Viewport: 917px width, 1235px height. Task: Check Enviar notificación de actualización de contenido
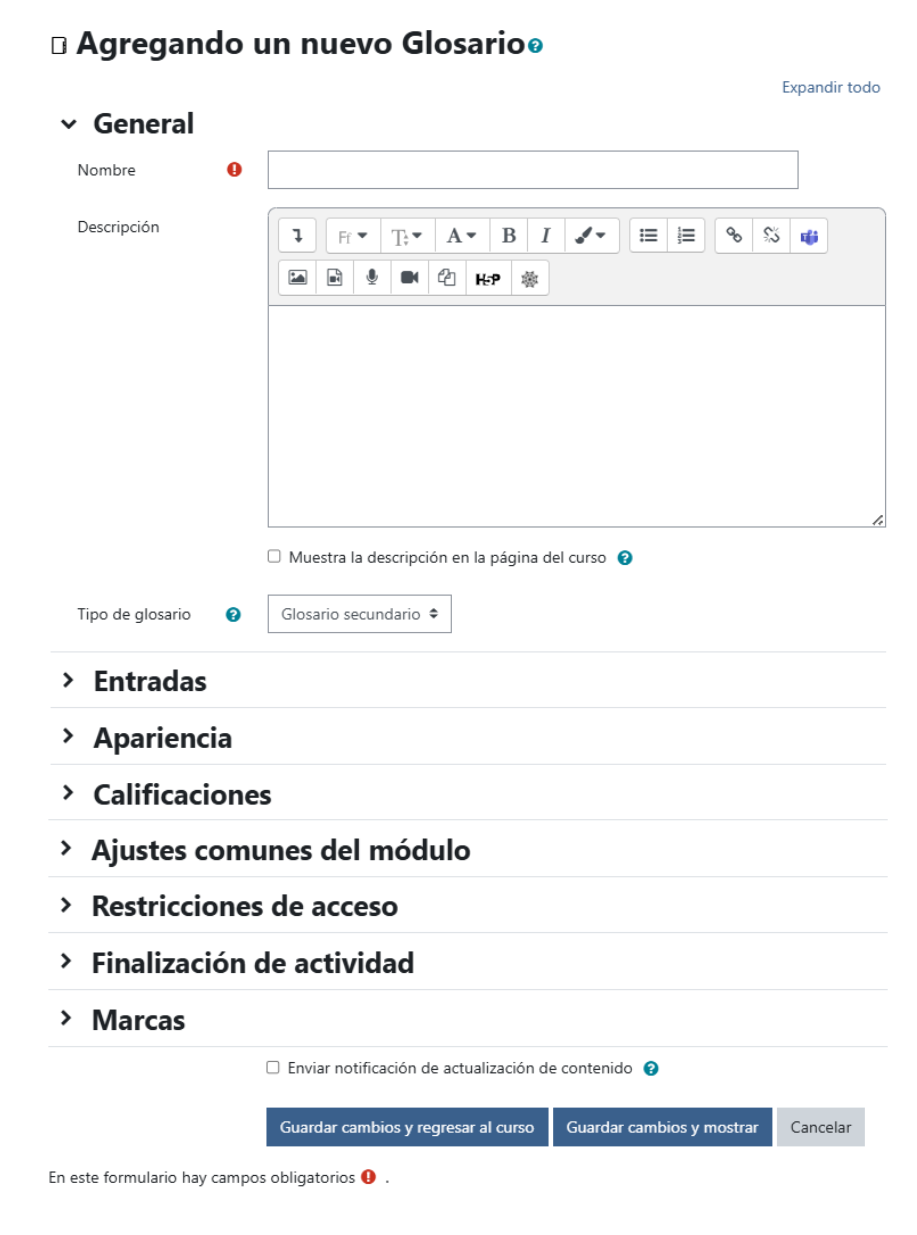[273, 1068]
